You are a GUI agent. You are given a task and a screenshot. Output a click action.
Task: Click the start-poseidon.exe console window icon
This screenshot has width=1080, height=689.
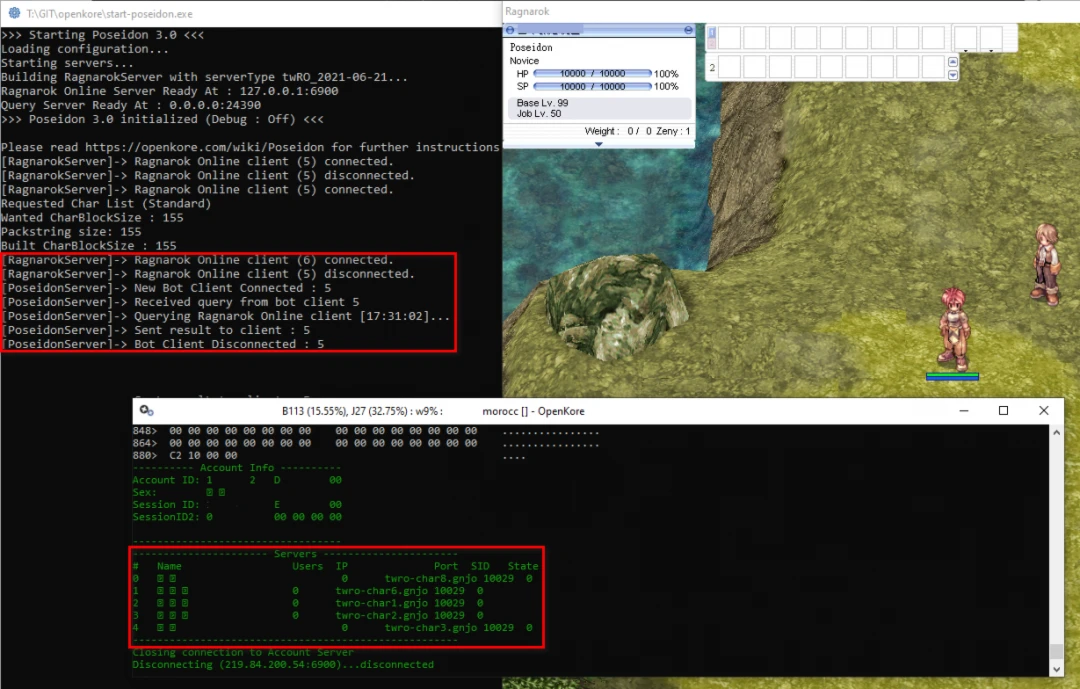point(14,14)
